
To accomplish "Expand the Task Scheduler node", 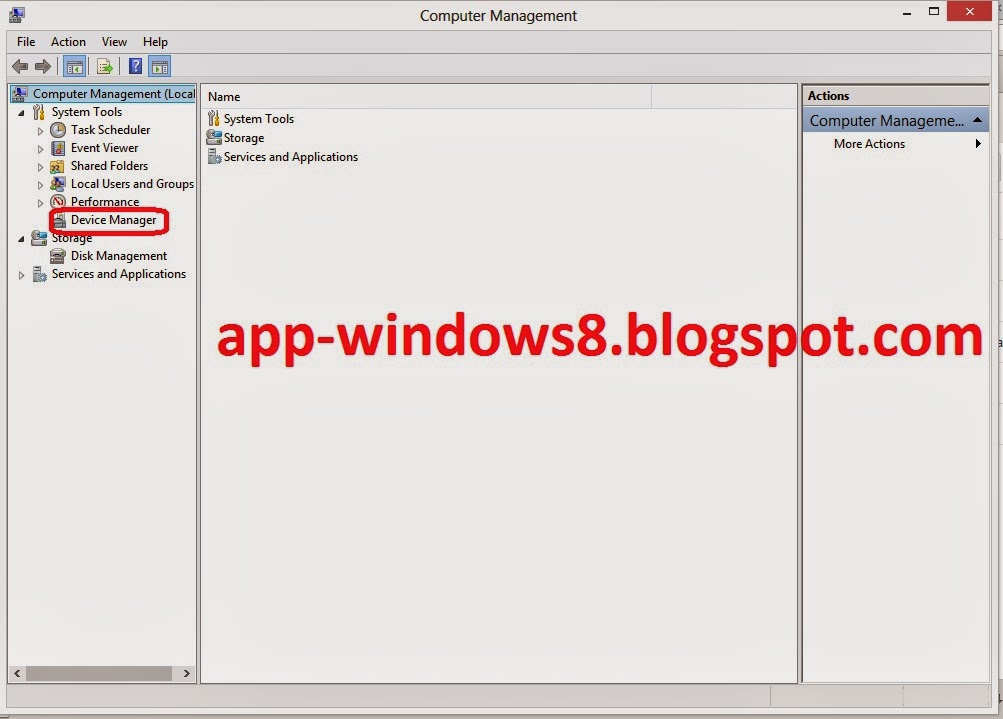I will click(40, 131).
